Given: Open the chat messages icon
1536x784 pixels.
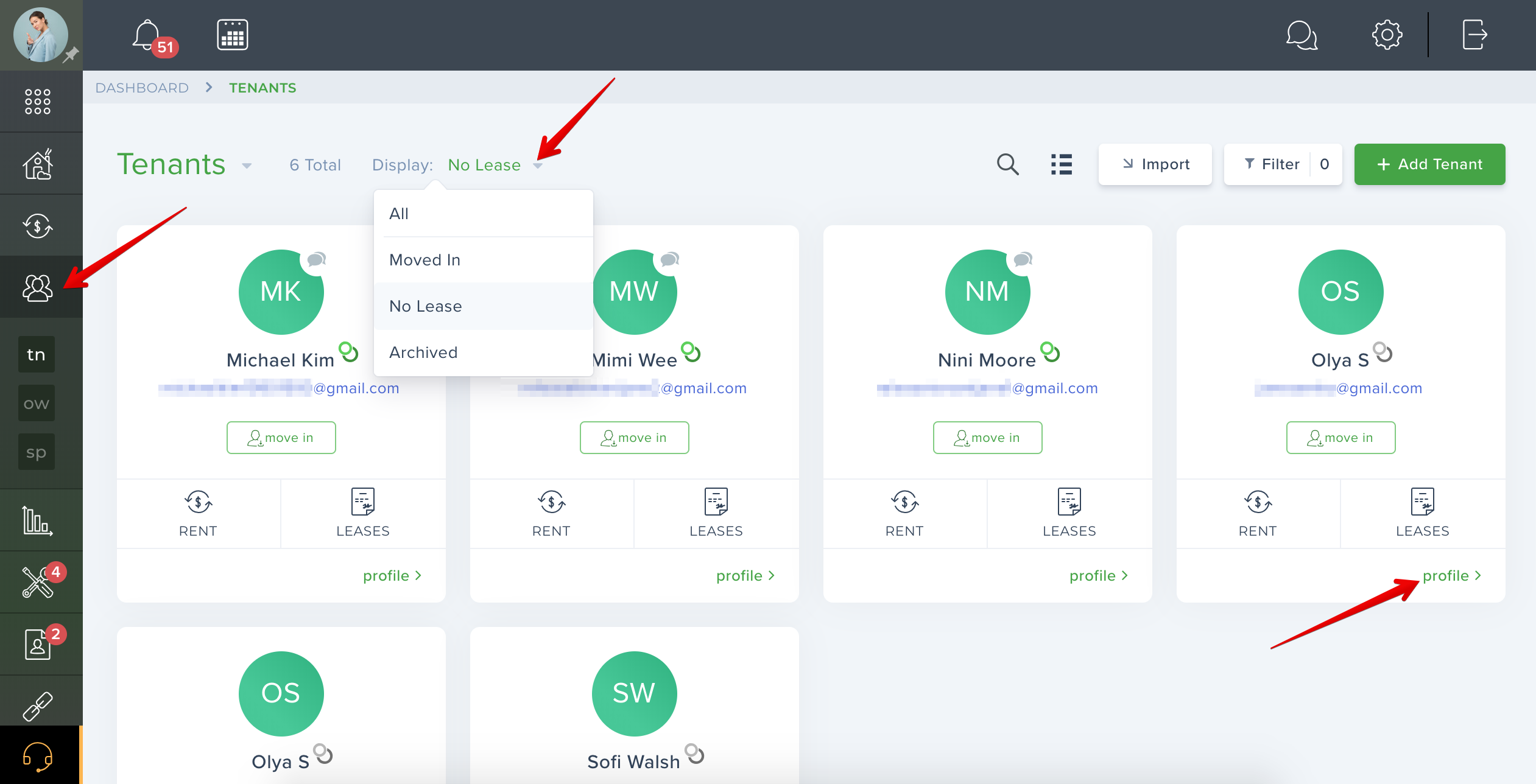Looking at the screenshot, I should pyautogui.click(x=1302, y=35).
